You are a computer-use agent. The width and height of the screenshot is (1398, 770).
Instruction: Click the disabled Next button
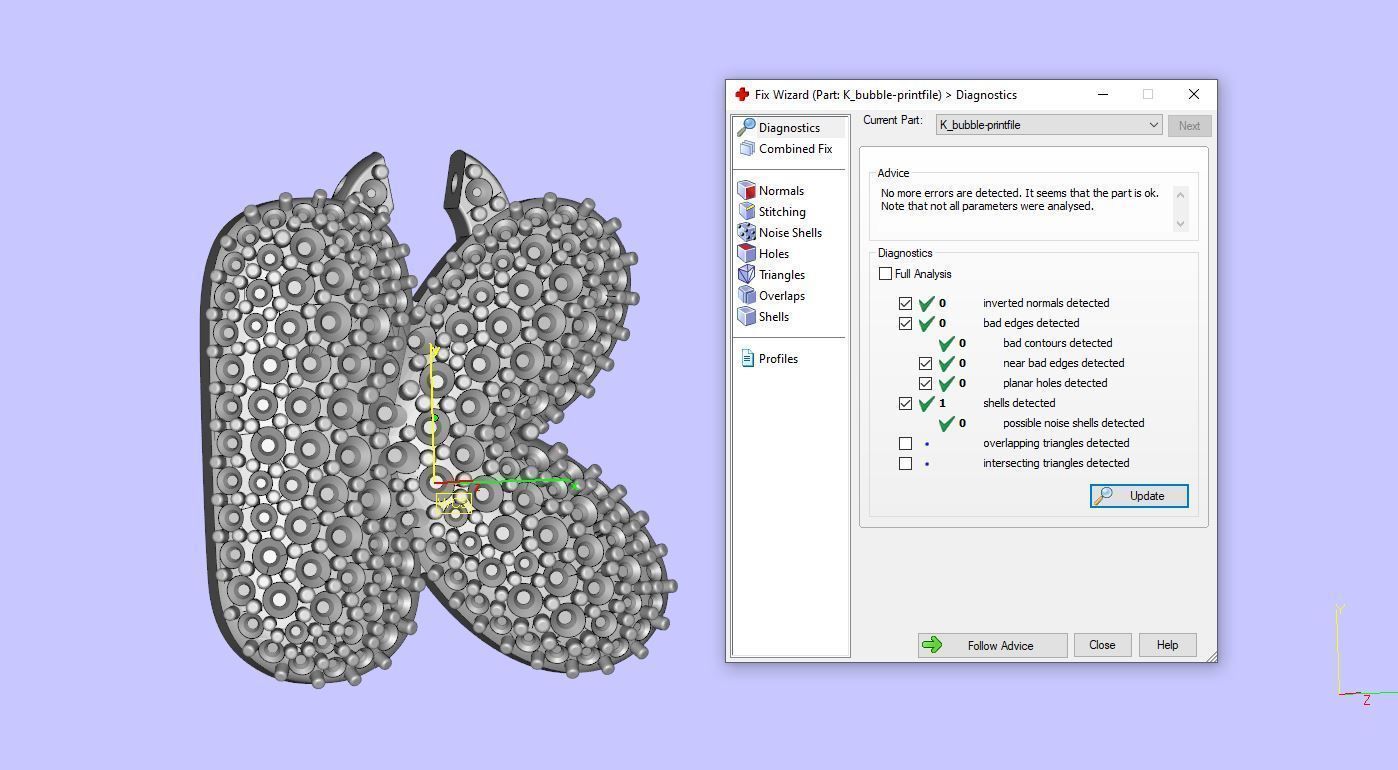(x=1189, y=126)
